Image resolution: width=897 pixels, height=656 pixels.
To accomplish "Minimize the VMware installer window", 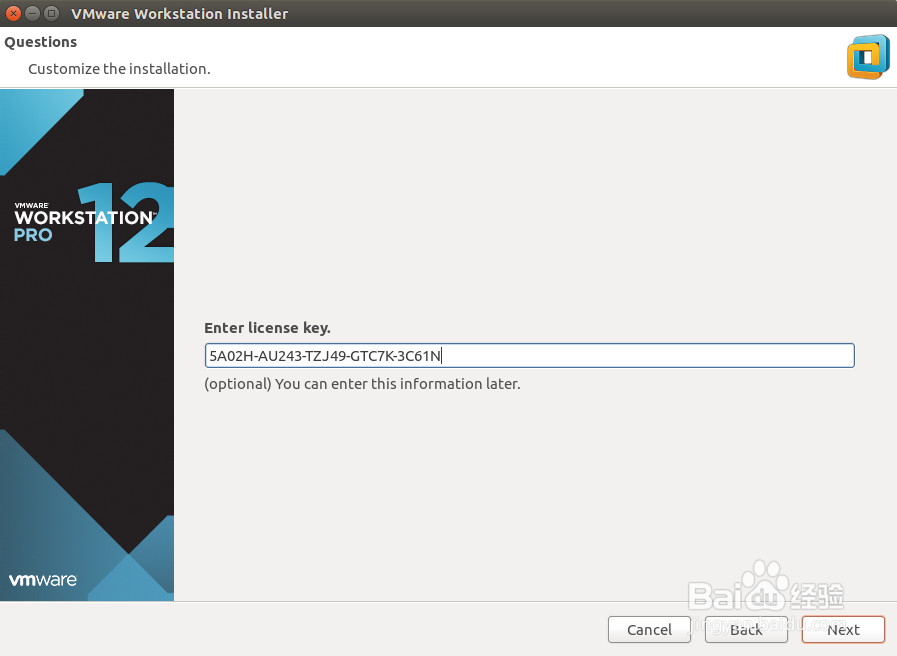I will coord(31,13).
